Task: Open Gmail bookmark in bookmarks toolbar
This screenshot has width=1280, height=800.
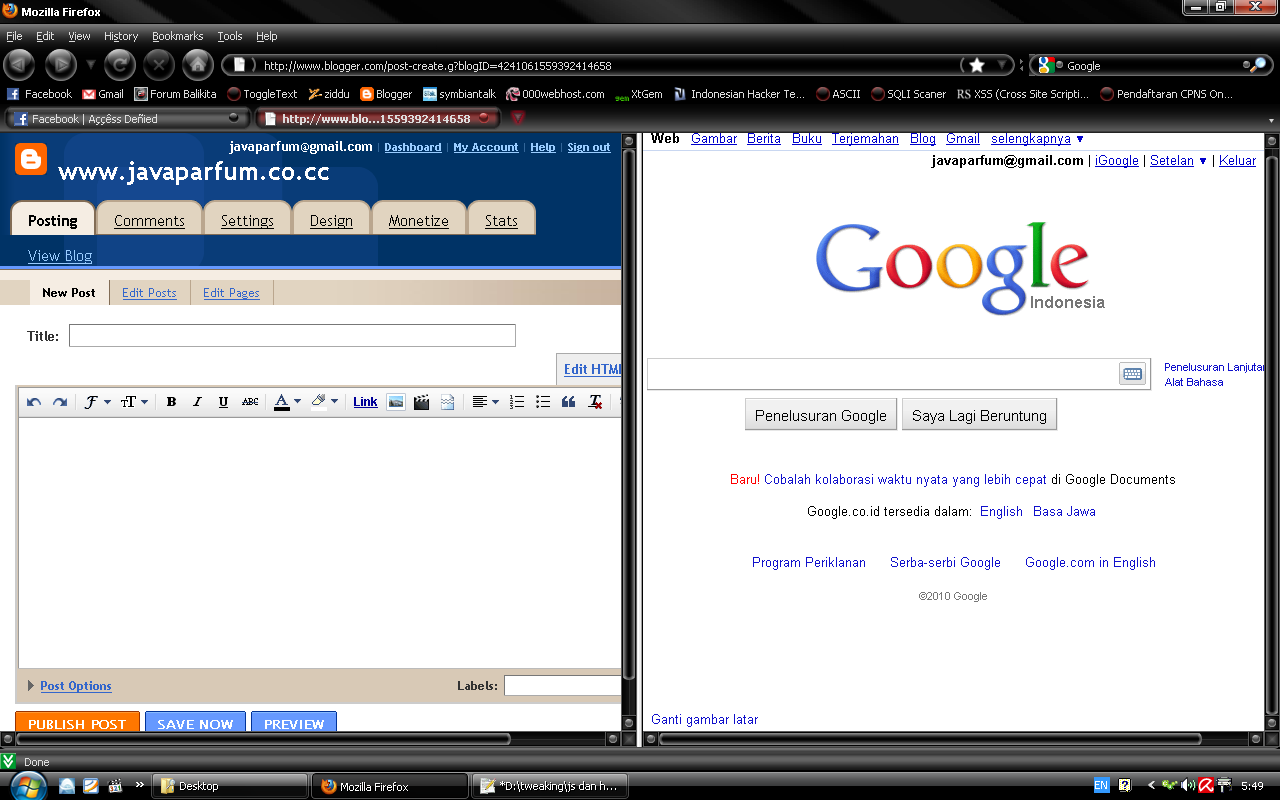Action: 103,94
